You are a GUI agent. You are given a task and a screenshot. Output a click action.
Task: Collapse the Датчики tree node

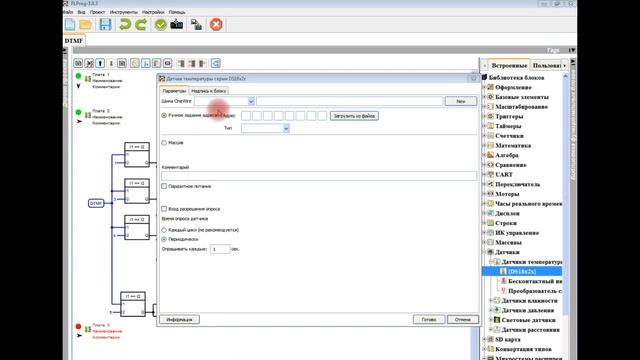click(484, 252)
